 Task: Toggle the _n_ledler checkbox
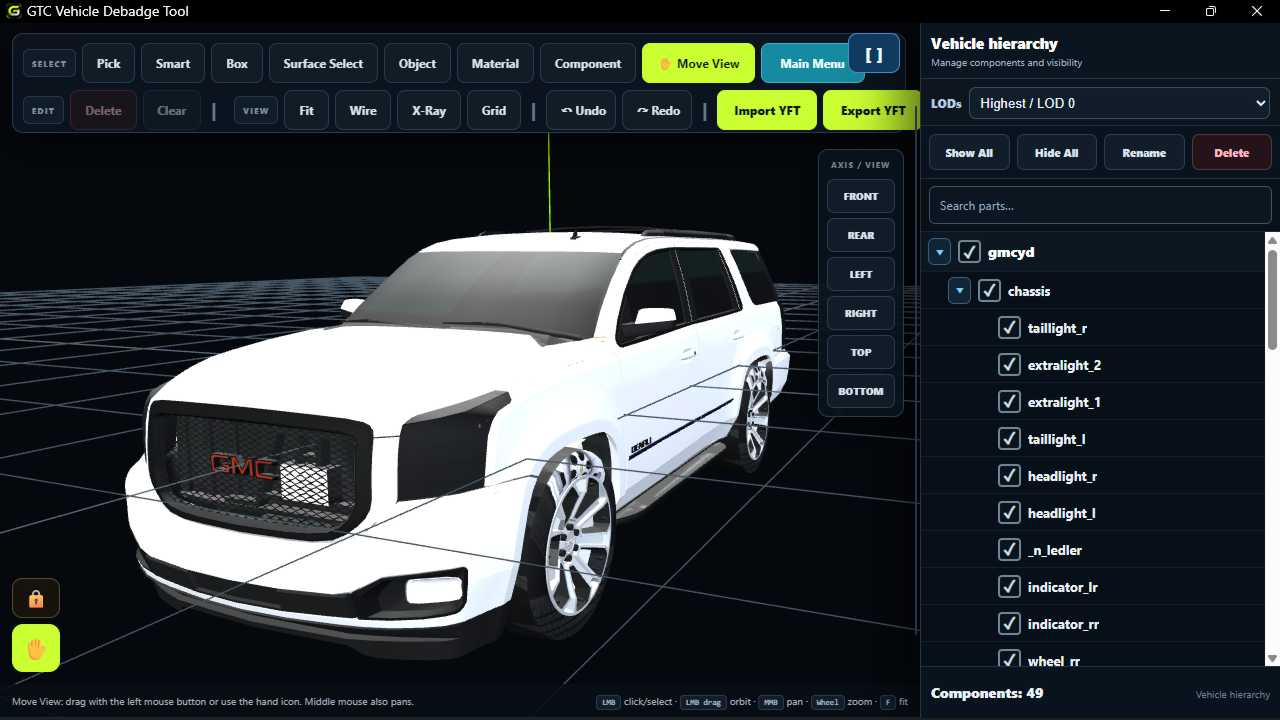(x=1009, y=550)
